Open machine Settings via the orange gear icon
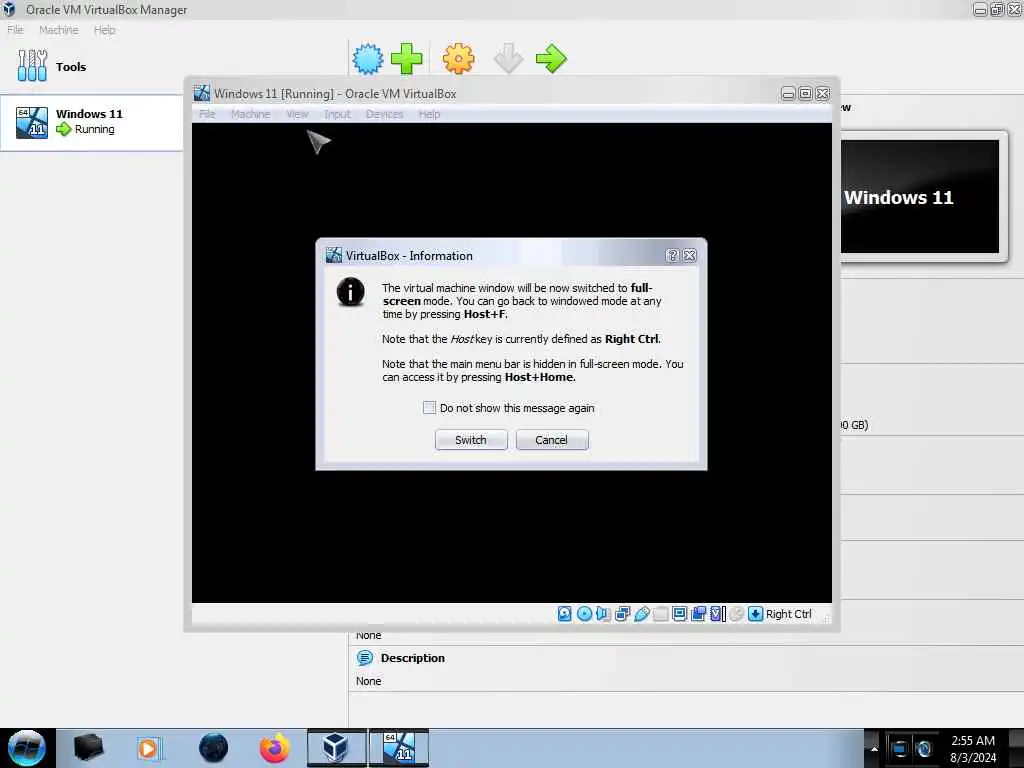The image size is (1024, 768). [458, 59]
